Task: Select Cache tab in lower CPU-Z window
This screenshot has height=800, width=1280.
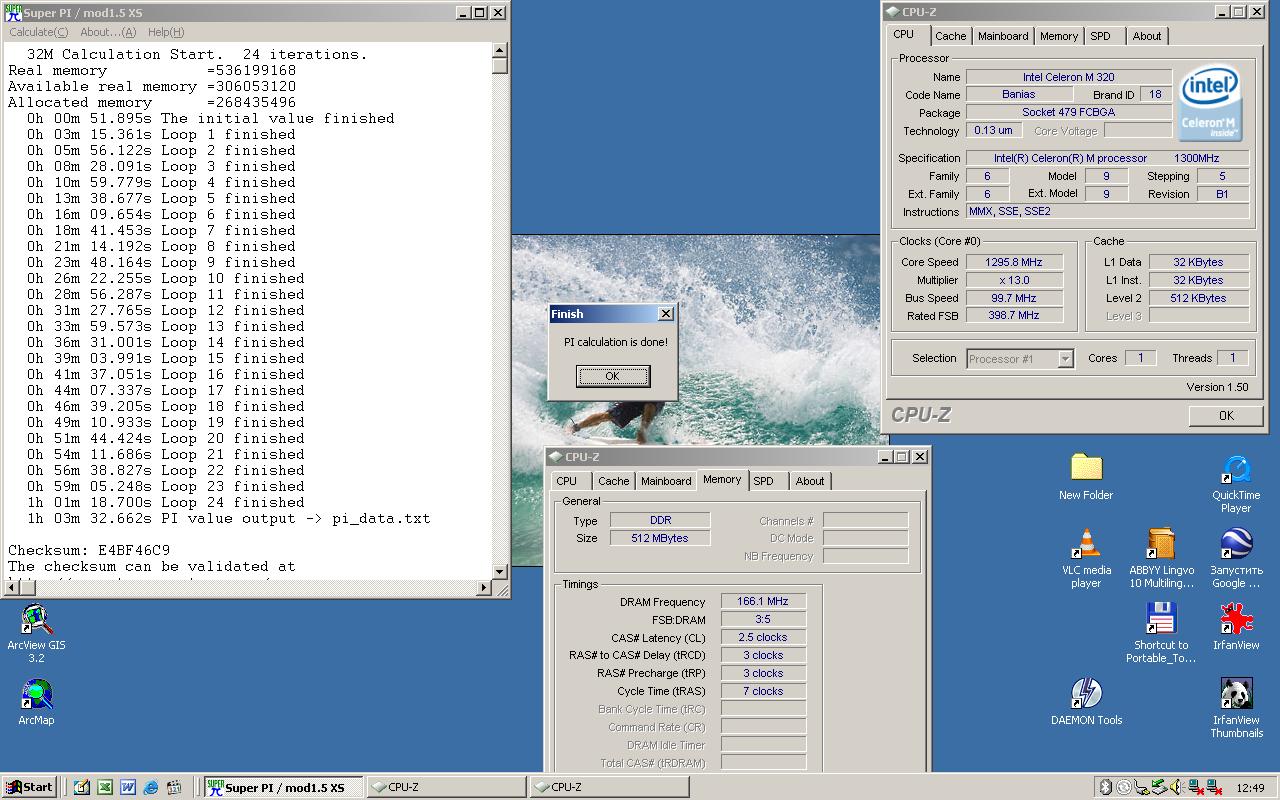Action: point(613,481)
